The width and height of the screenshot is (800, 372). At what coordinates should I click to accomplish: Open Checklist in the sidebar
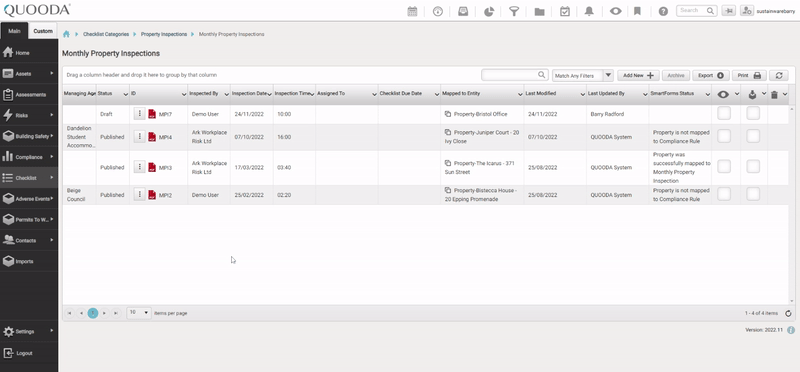click(x=29, y=178)
